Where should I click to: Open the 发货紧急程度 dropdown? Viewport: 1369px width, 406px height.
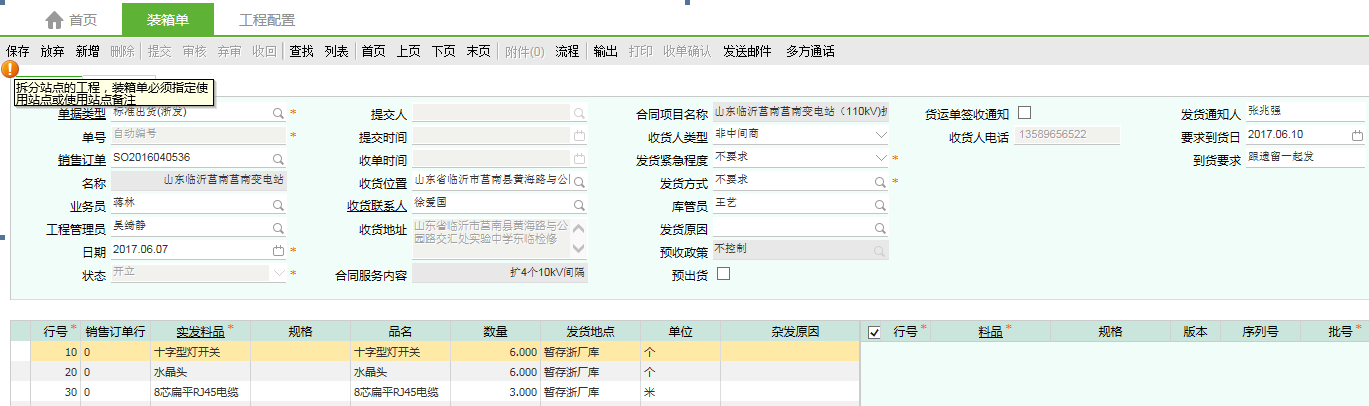tap(880, 158)
